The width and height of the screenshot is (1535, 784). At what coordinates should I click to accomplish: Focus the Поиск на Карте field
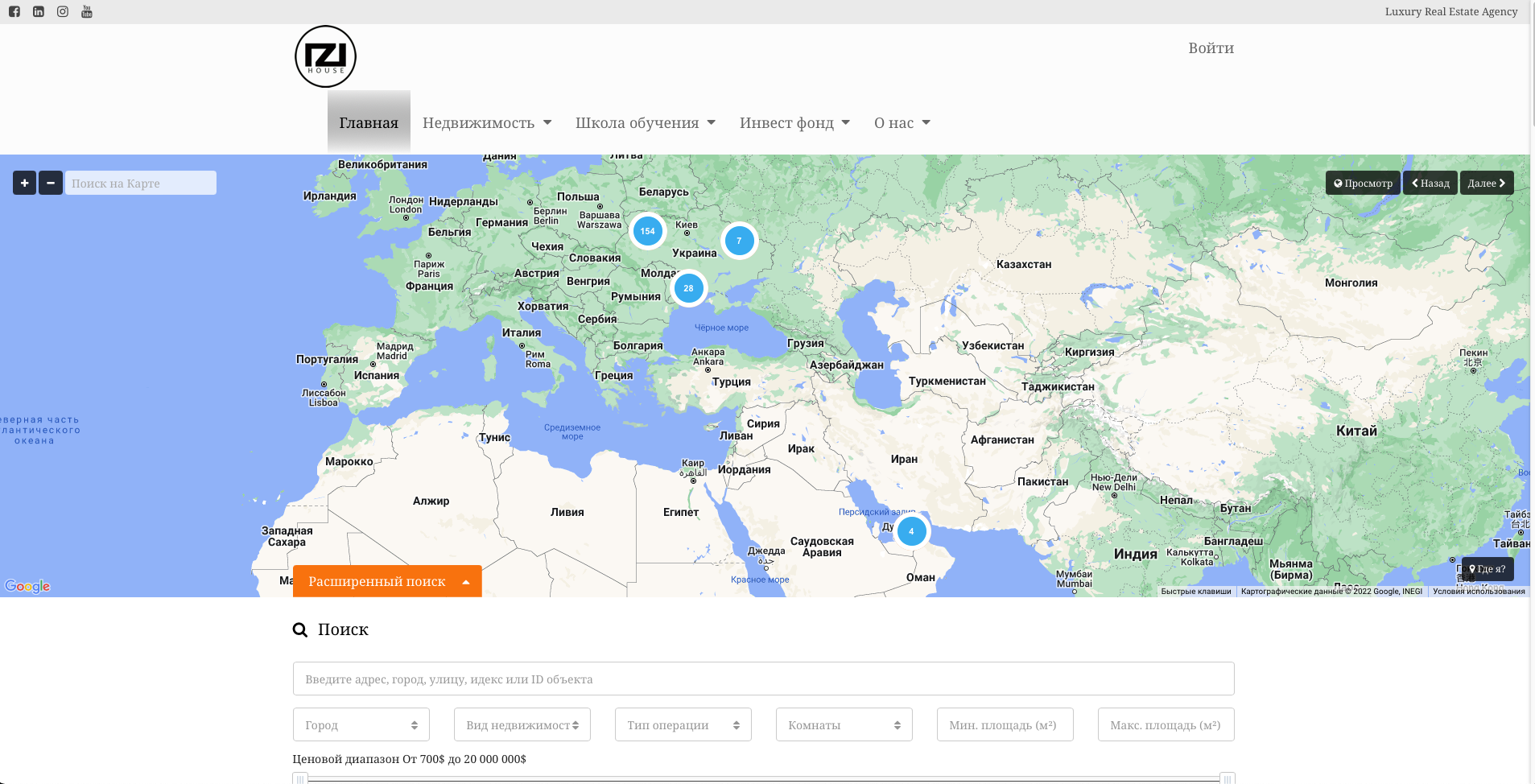click(141, 183)
